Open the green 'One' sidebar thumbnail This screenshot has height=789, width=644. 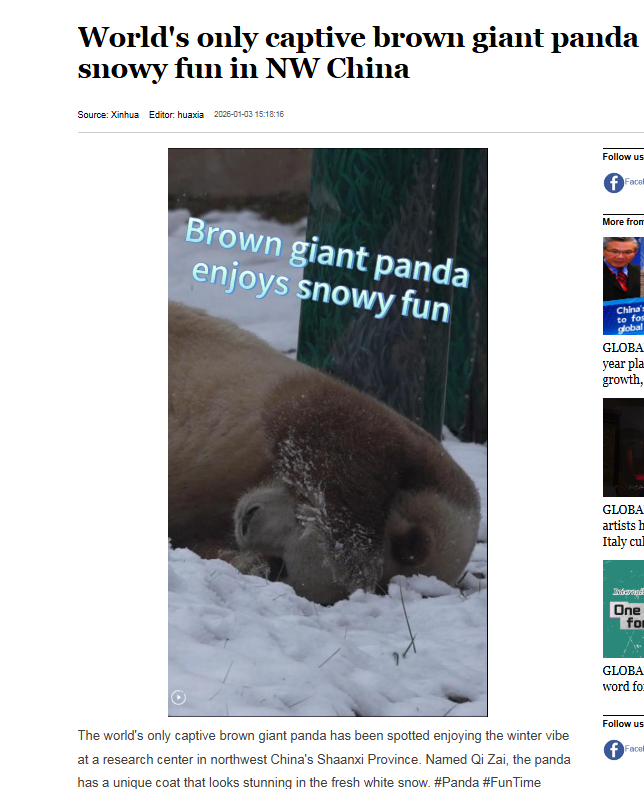[623, 609]
